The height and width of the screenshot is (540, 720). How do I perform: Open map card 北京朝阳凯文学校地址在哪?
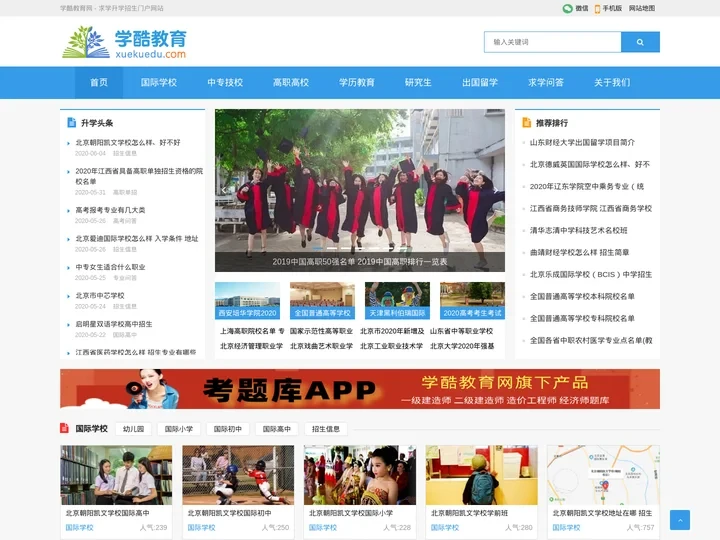[x=603, y=475]
